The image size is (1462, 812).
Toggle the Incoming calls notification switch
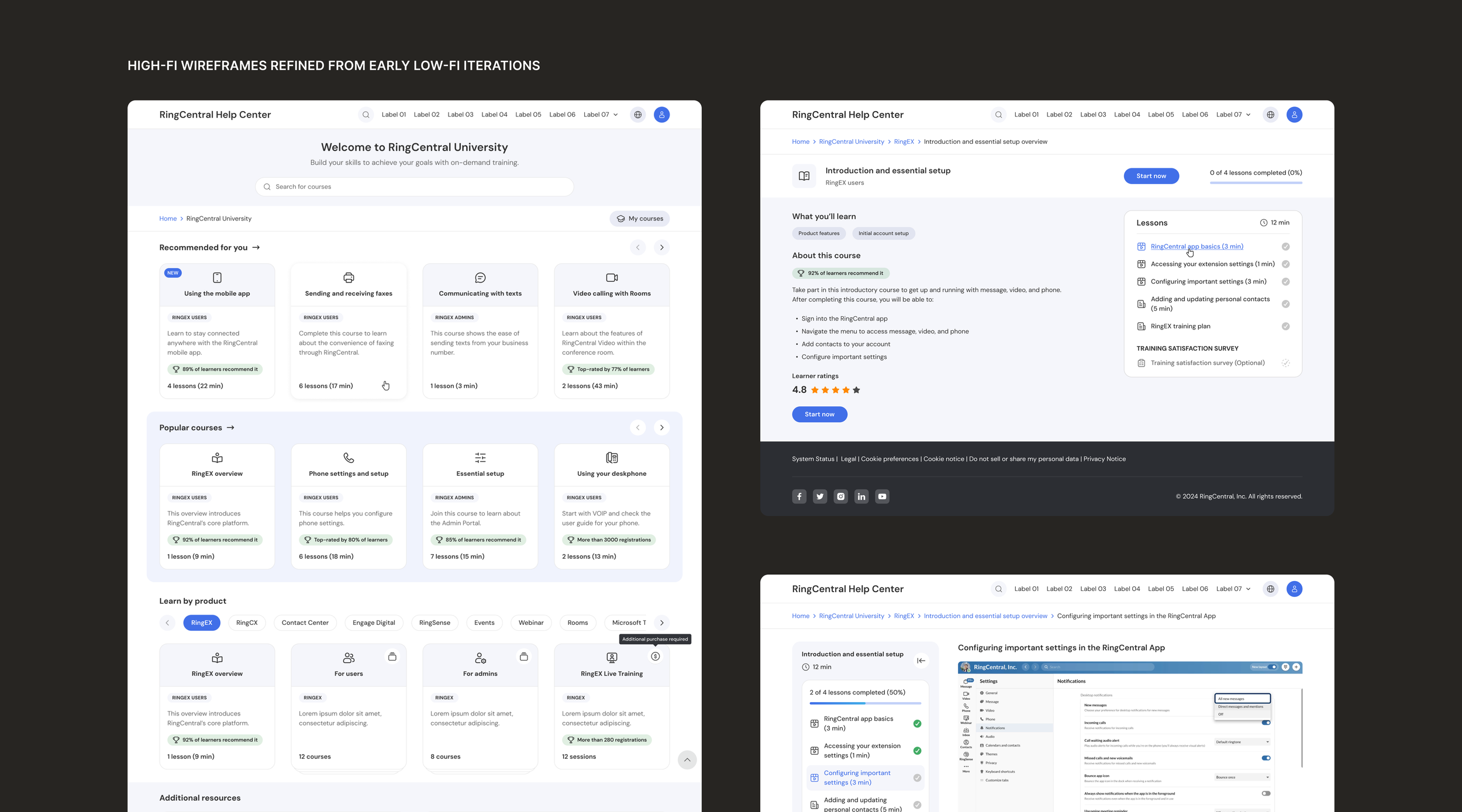pos(1266,723)
